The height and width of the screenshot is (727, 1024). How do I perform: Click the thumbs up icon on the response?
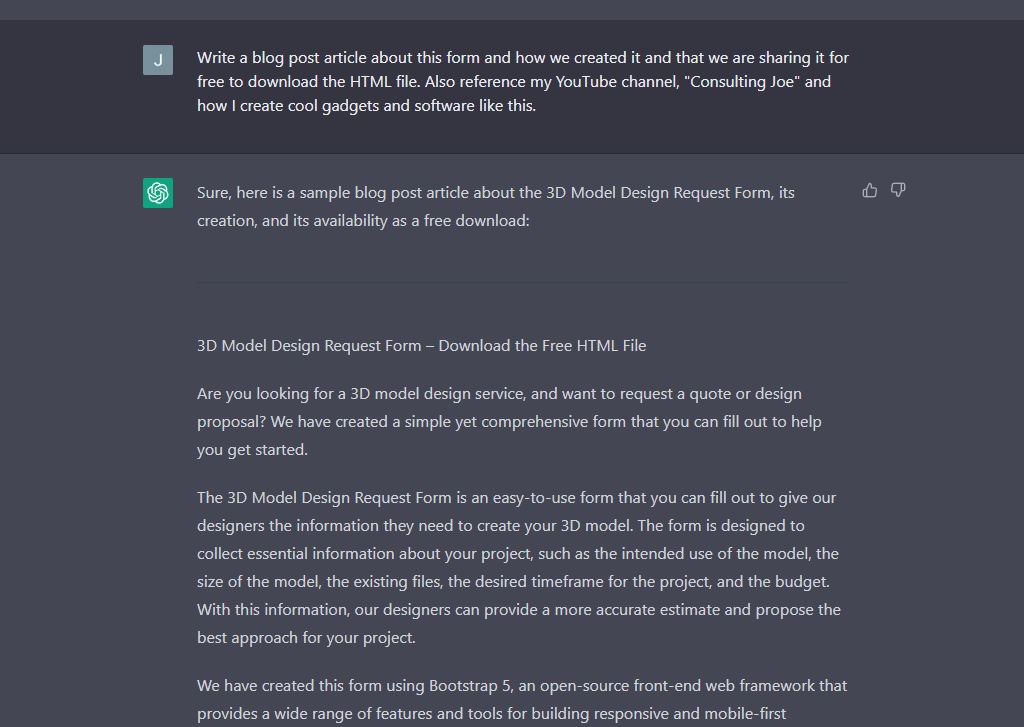869,190
